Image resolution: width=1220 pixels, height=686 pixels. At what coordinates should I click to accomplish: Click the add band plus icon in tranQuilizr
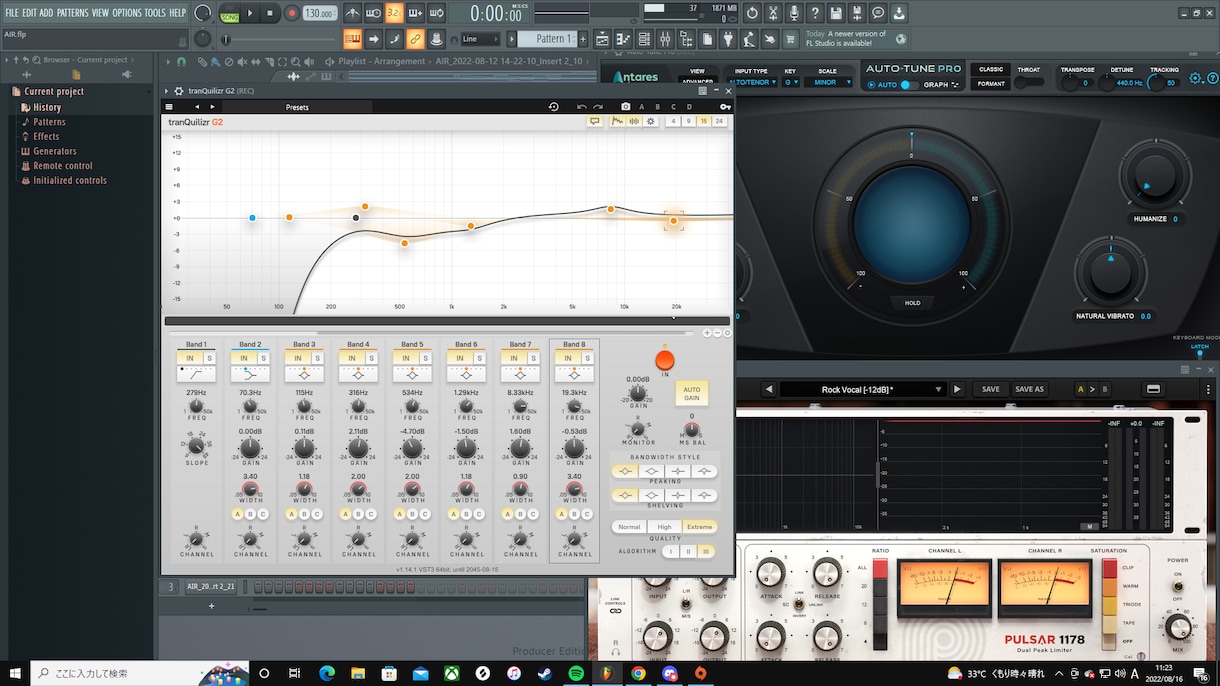pos(707,333)
